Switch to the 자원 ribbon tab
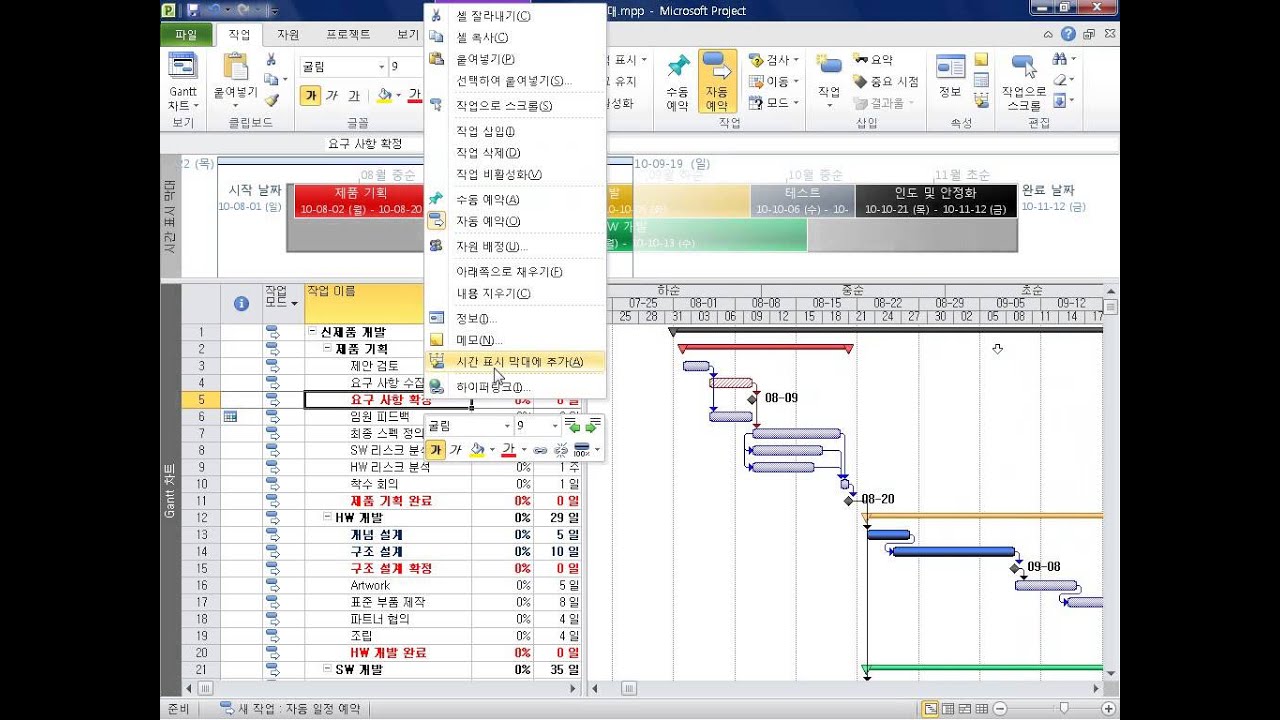The image size is (1280, 720). pyautogui.click(x=288, y=34)
